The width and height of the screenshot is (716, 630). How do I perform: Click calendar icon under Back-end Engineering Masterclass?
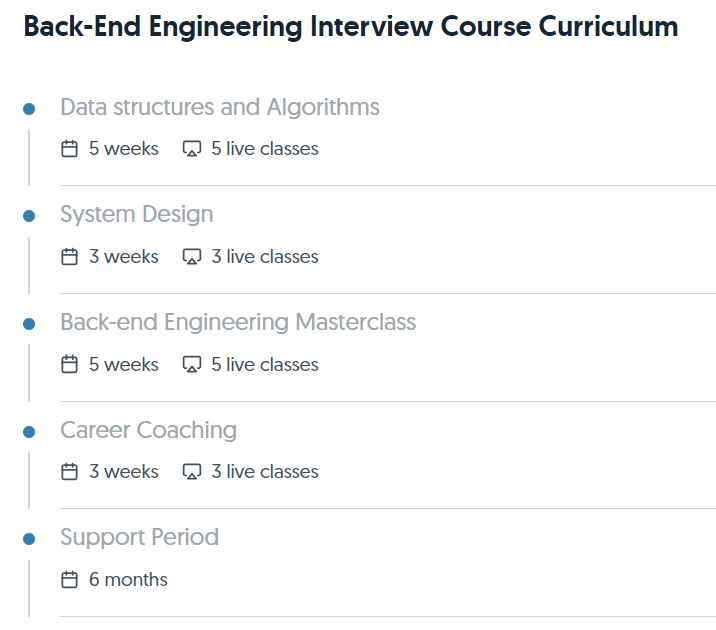click(x=70, y=365)
